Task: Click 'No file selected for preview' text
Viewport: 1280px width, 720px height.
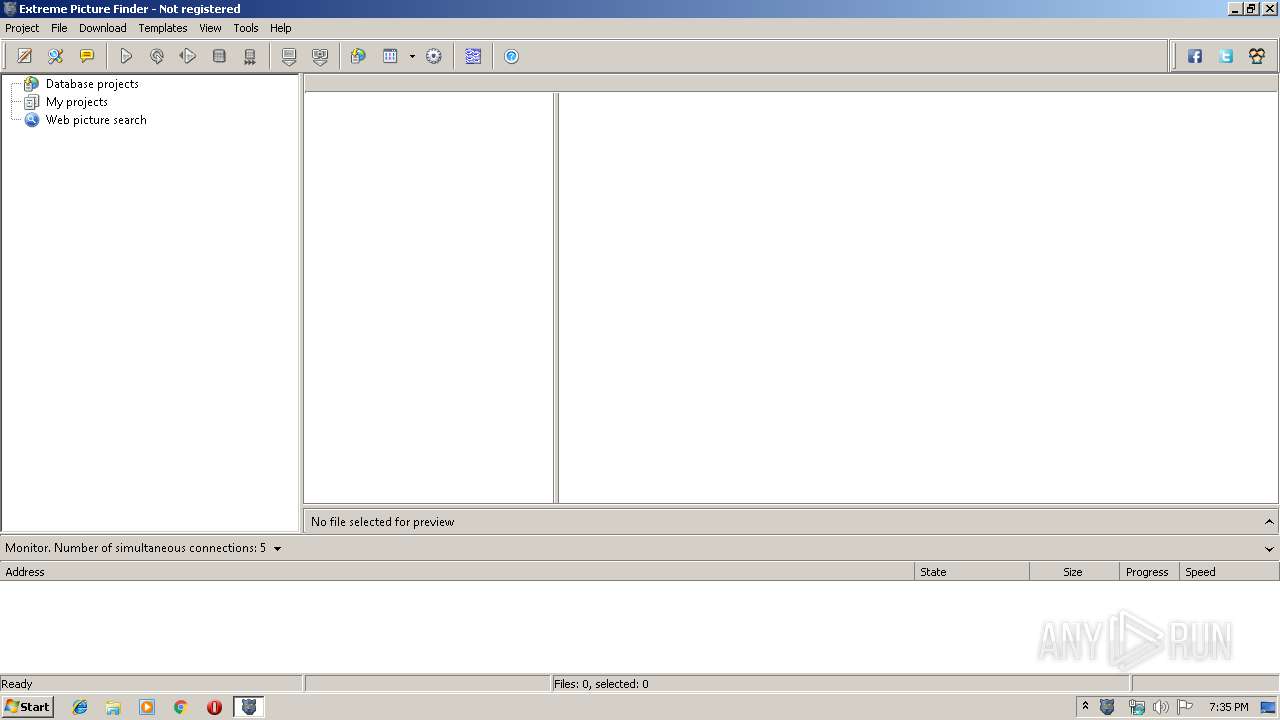Action: [x=382, y=522]
